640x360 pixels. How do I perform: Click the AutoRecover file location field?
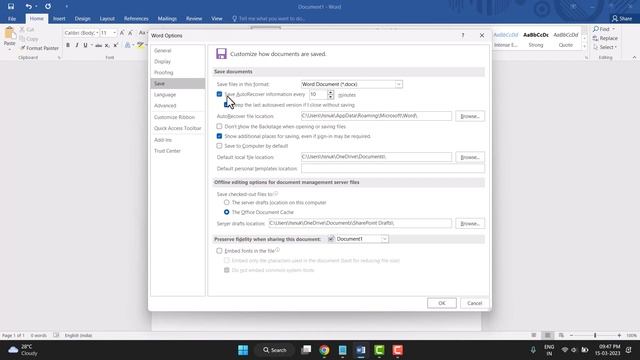pyautogui.click(x=376, y=116)
